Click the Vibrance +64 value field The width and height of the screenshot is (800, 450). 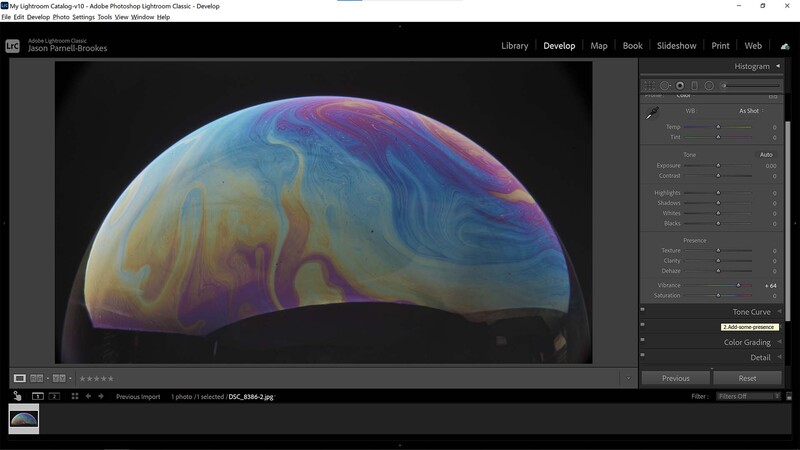point(770,286)
